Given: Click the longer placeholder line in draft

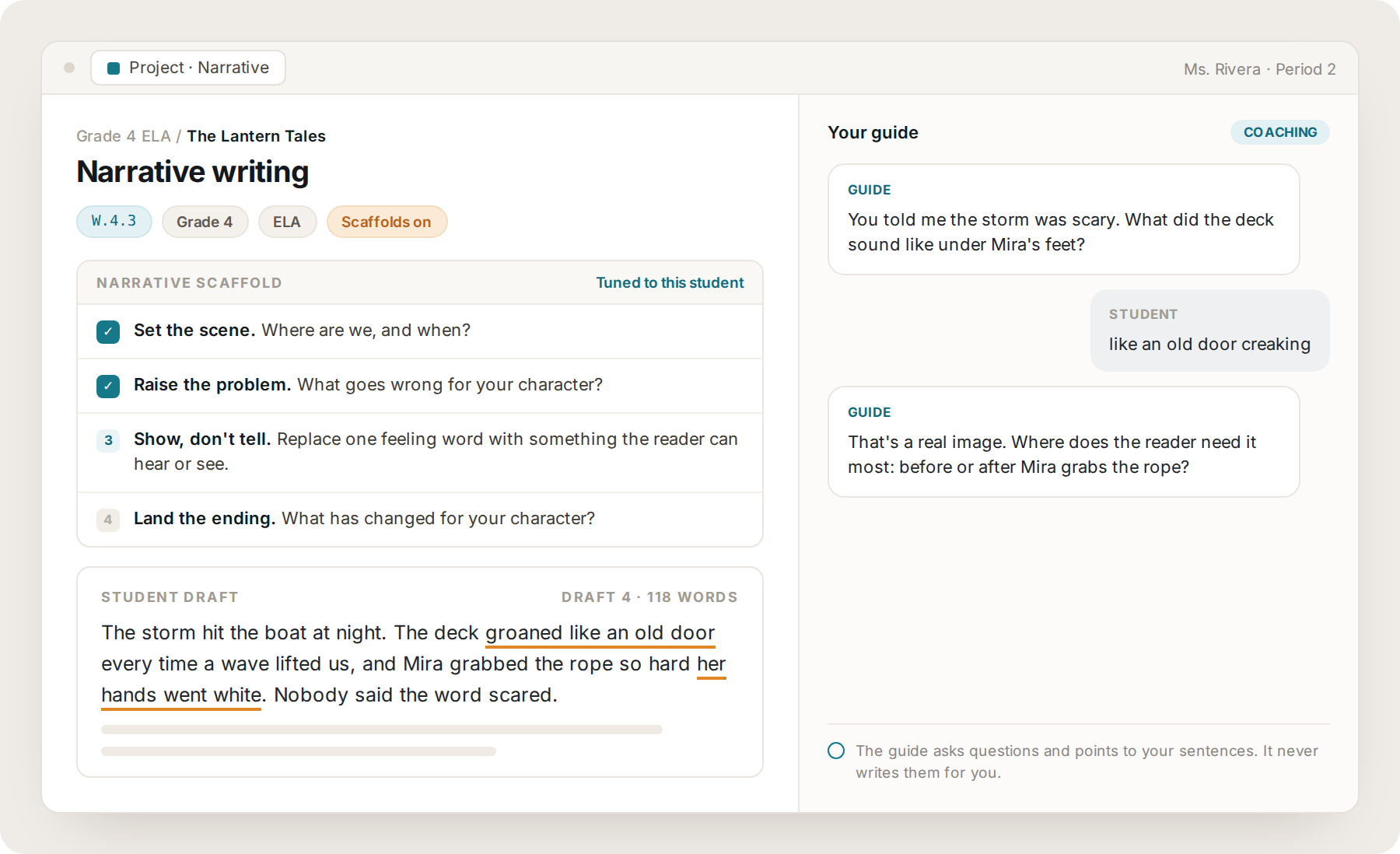Looking at the screenshot, I should point(382,730).
